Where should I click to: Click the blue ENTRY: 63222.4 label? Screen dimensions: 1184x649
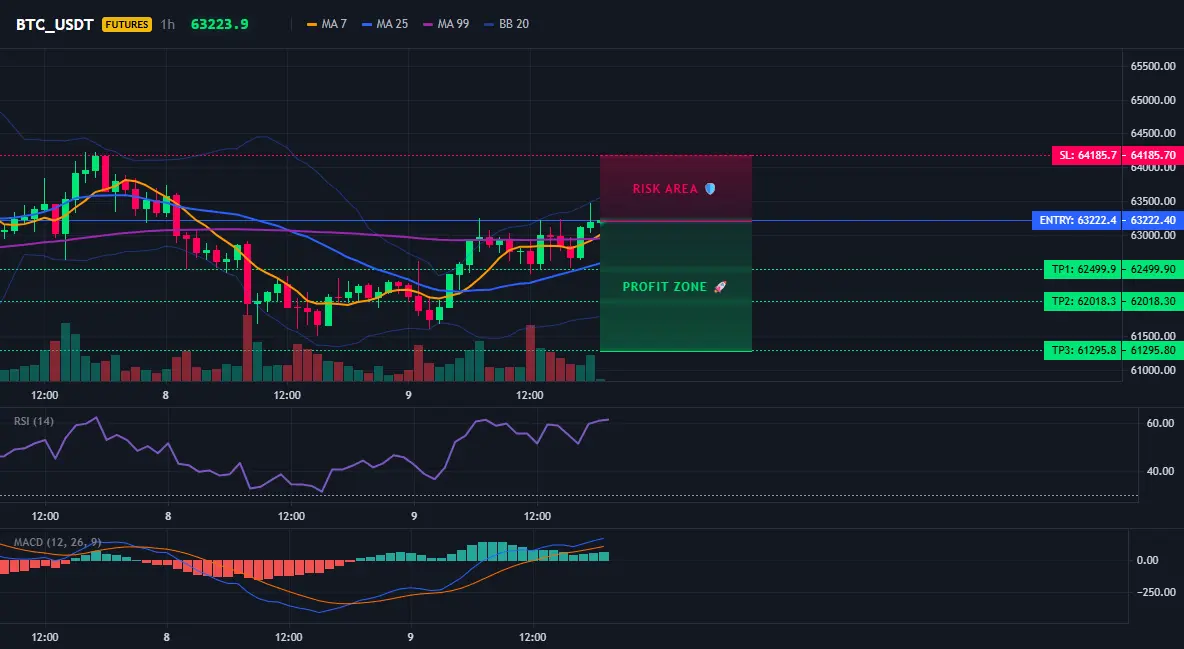point(1076,221)
